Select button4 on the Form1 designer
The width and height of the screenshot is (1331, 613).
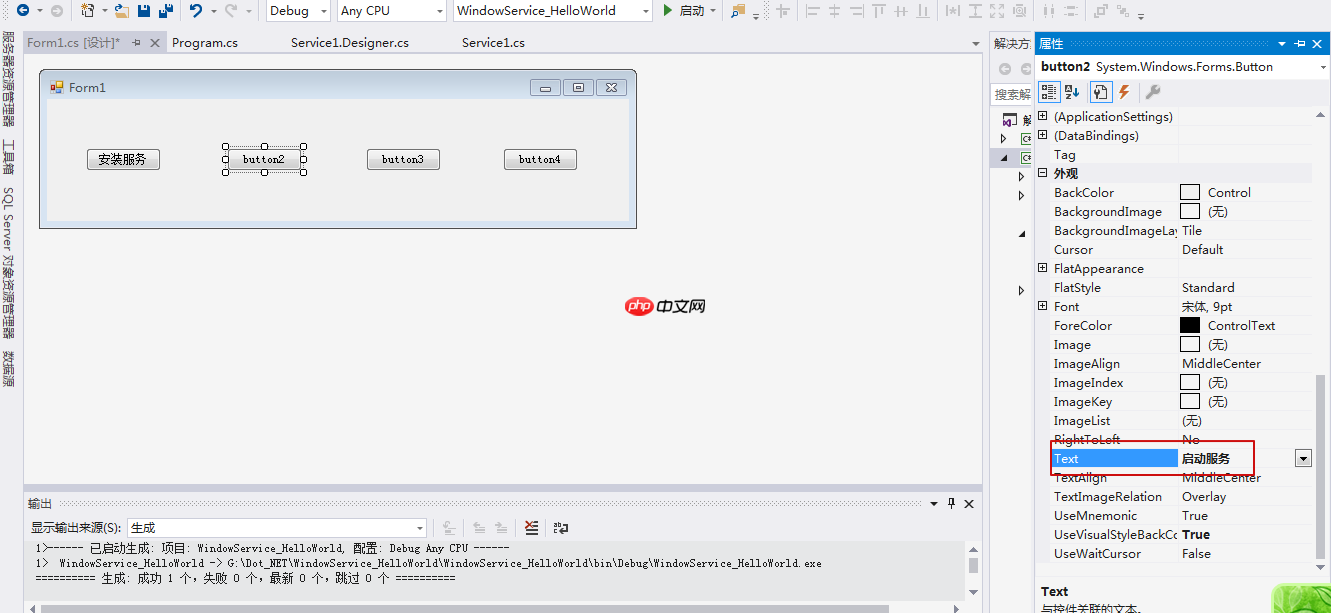(540, 159)
